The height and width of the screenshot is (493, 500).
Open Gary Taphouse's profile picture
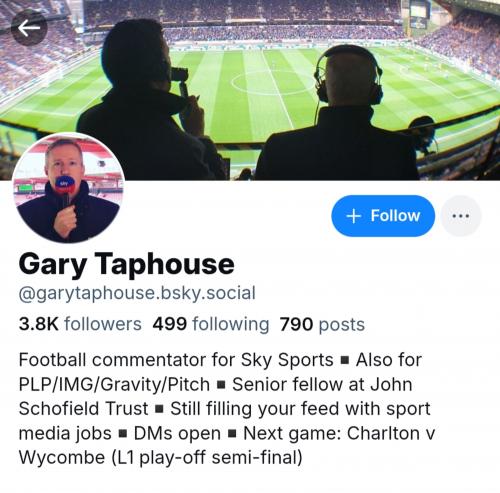[68, 188]
